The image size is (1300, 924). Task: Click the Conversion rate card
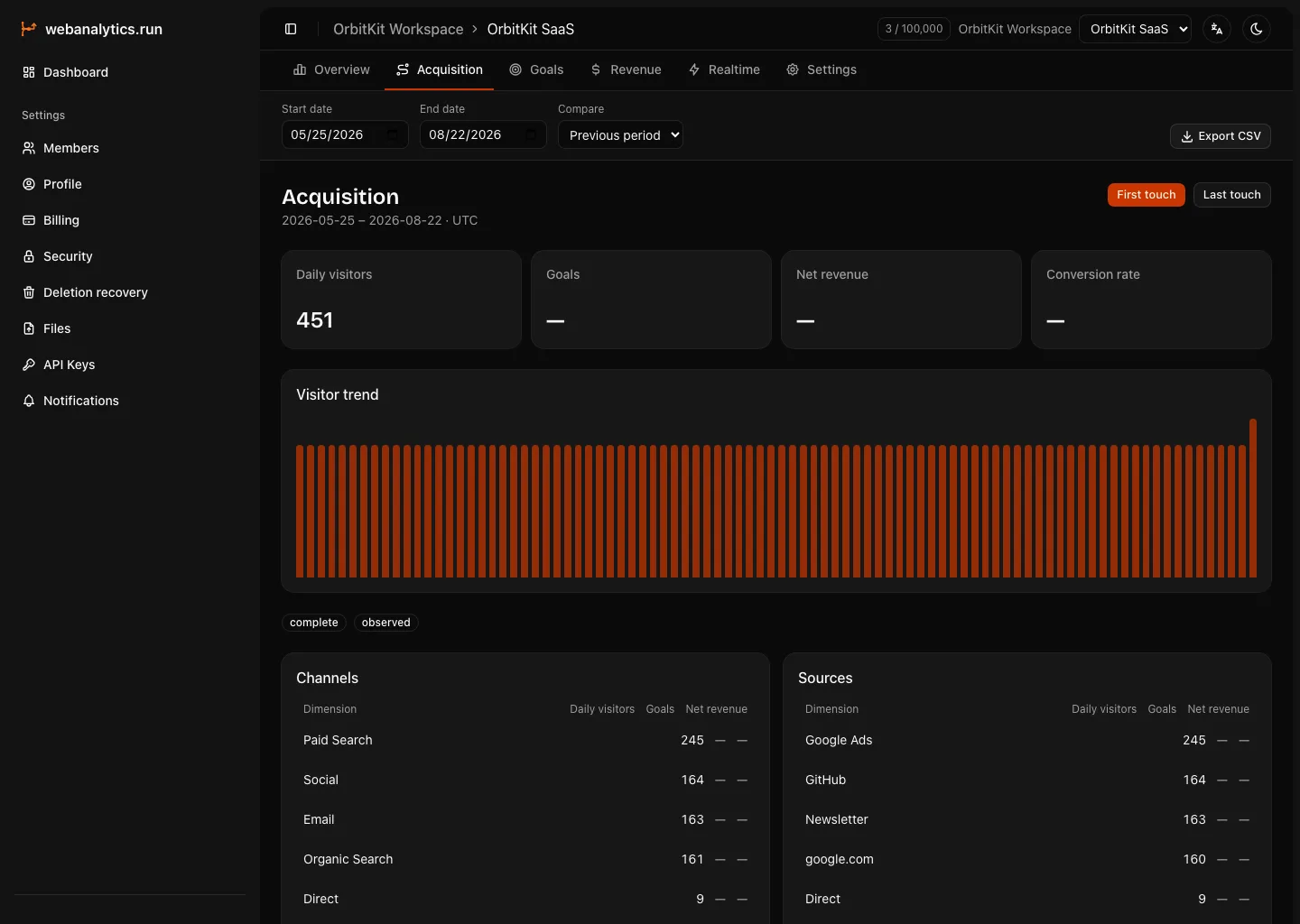click(1151, 300)
